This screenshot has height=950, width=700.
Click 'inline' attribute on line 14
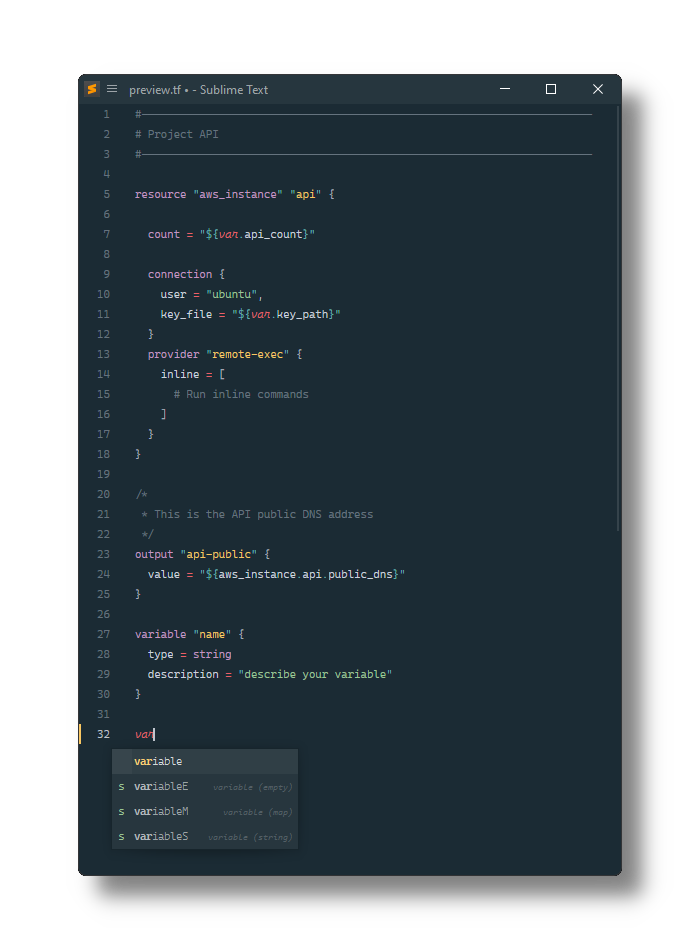click(180, 374)
